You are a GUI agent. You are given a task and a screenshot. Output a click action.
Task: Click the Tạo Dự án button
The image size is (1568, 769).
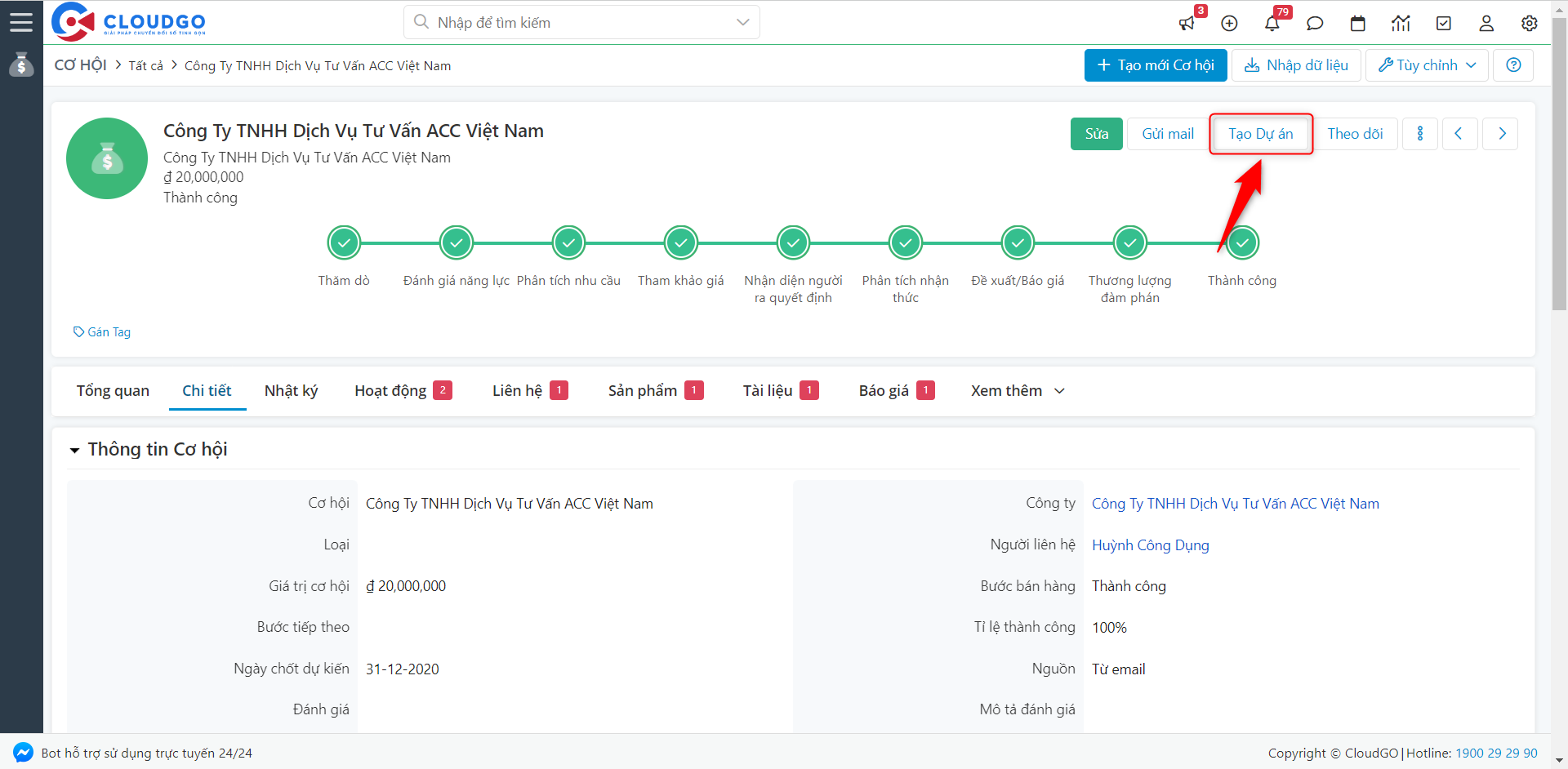(x=1260, y=134)
